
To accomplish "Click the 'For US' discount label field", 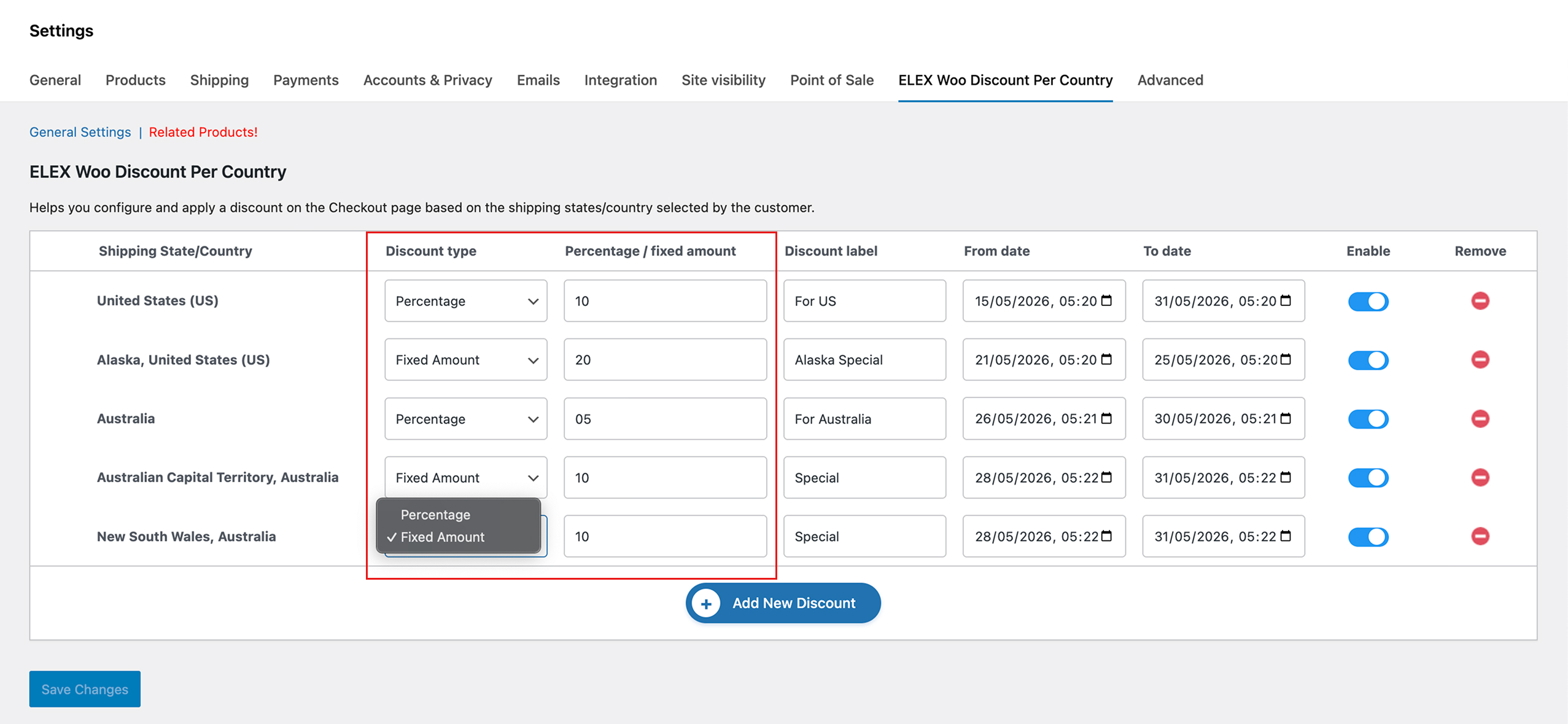I will click(864, 301).
